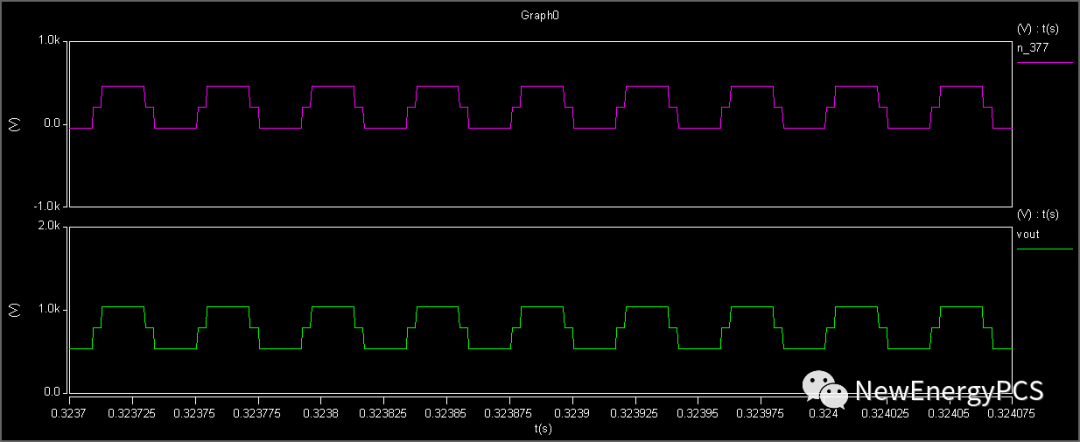The height and width of the screenshot is (442, 1080).
Task: Click the Graph0 title at top
Action: (542, 17)
